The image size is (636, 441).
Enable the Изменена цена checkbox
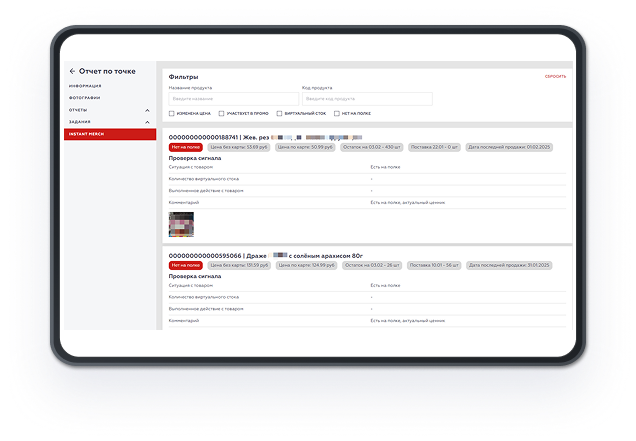[x=172, y=114]
